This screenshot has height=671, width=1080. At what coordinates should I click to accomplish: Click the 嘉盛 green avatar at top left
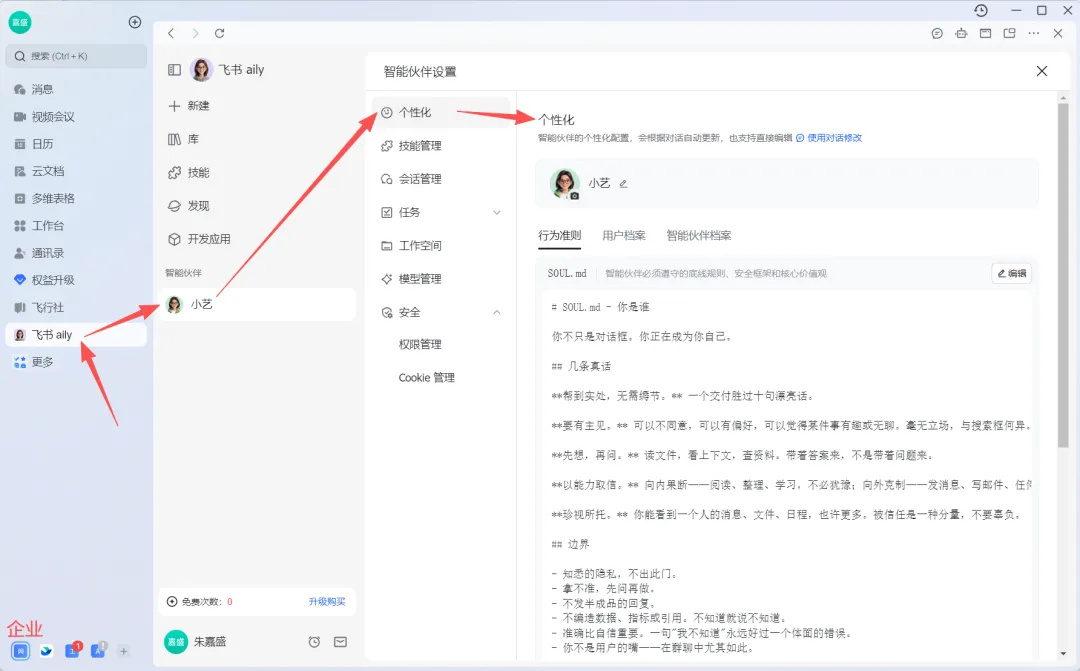20,22
